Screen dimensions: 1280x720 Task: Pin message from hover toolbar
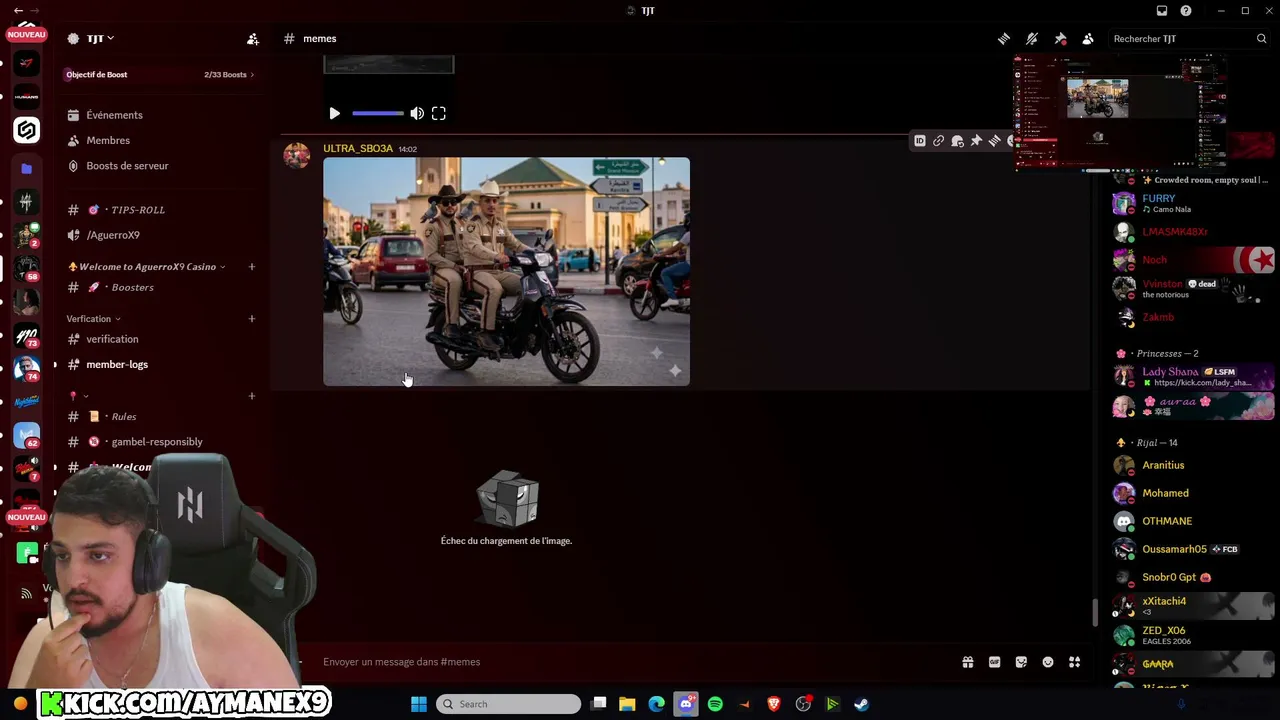pyautogui.click(x=976, y=141)
